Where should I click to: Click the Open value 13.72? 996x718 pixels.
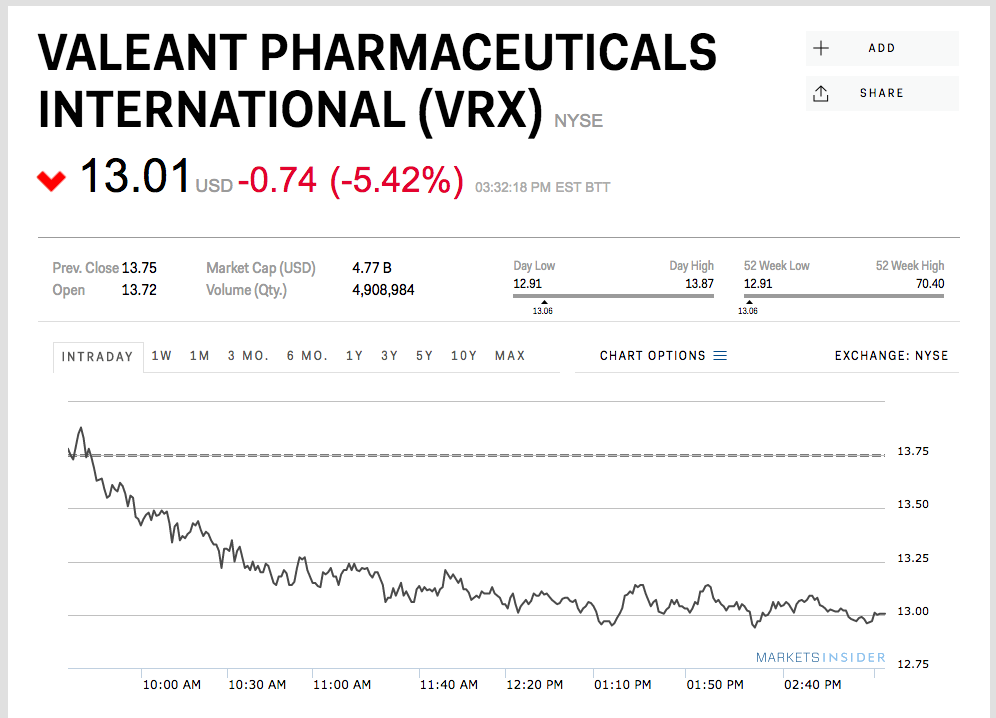[x=139, y=290]
